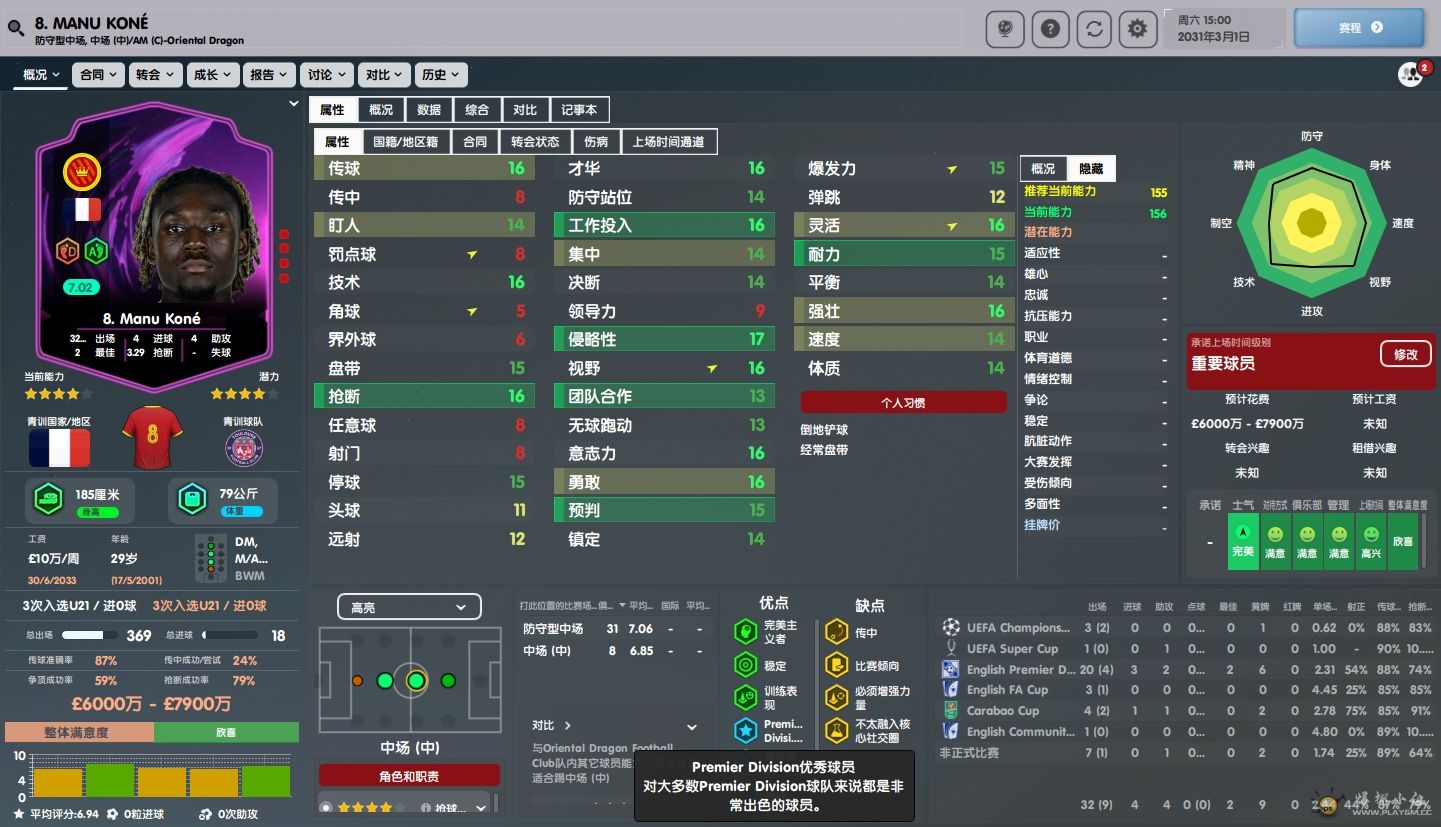Image resolution: width=1441 pixels, height=827 pixels.
Task: Open the 成长 dropdown menu
Action: [212, 75]
